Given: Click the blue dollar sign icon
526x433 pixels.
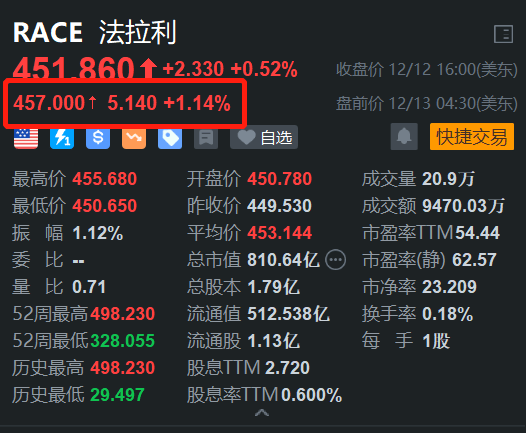Looking at the screenshot, I should (98, 138).
